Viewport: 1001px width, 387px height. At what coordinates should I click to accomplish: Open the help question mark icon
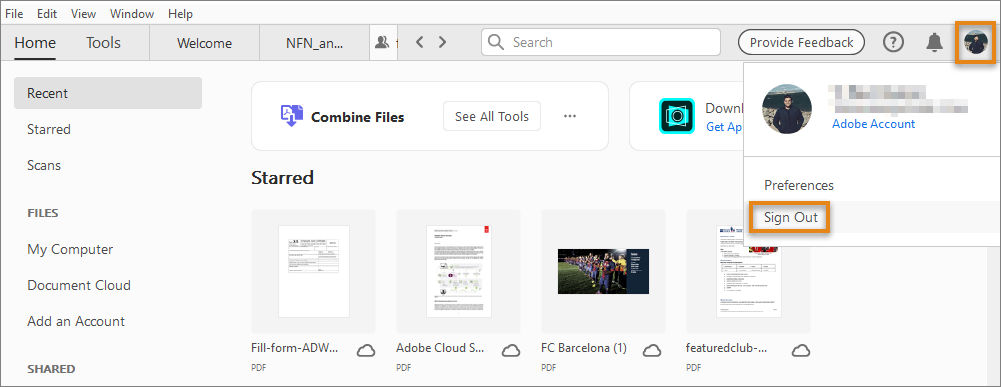click(x=893, y=42)
